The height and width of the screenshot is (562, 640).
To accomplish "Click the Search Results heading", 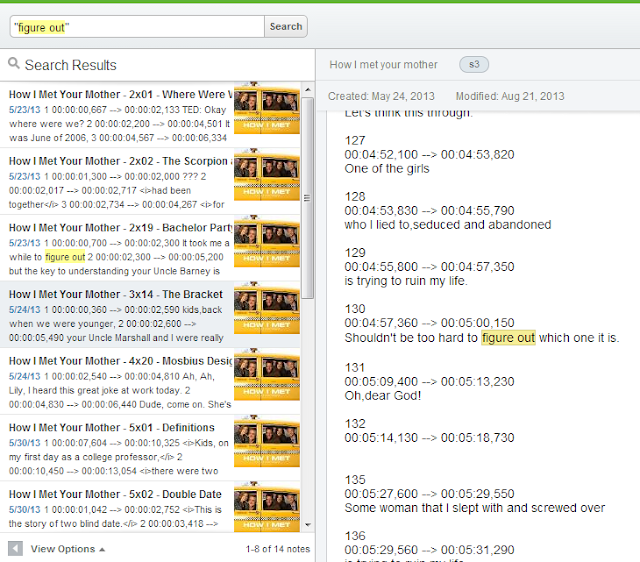I will [70, 65].
